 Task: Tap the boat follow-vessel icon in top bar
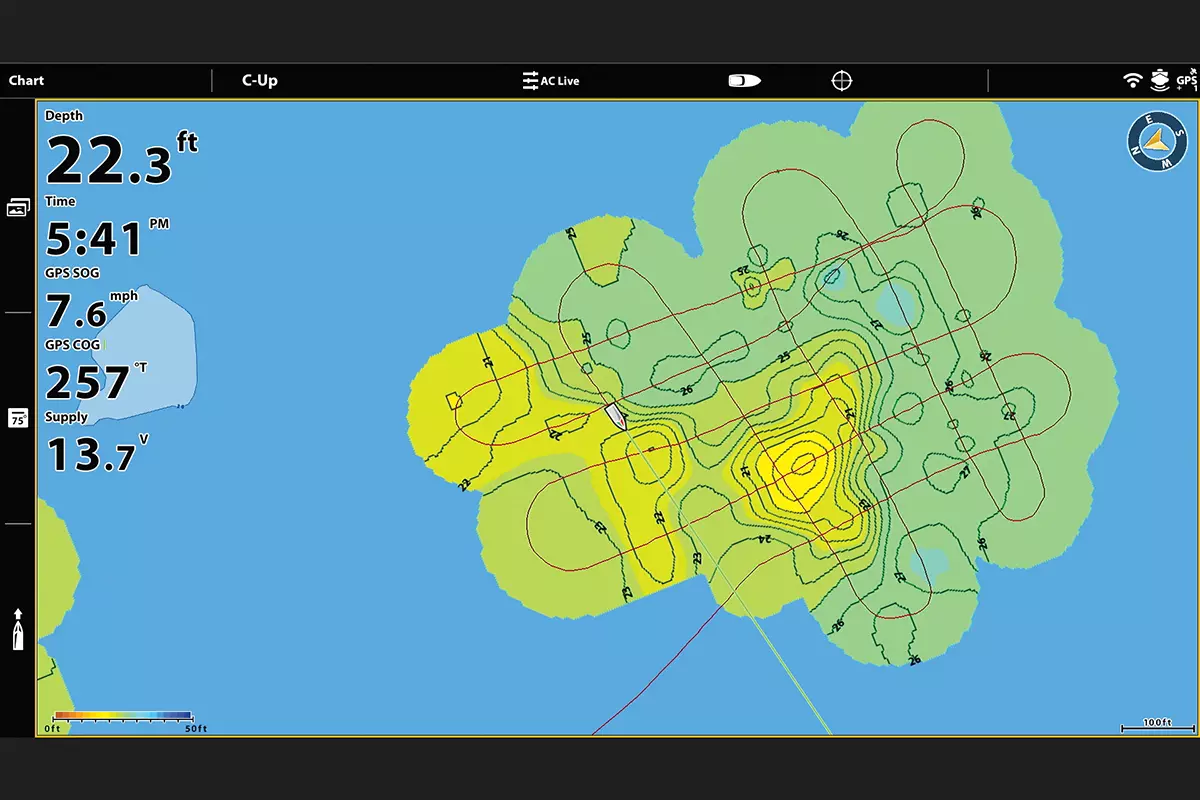(x=744, y=81)
